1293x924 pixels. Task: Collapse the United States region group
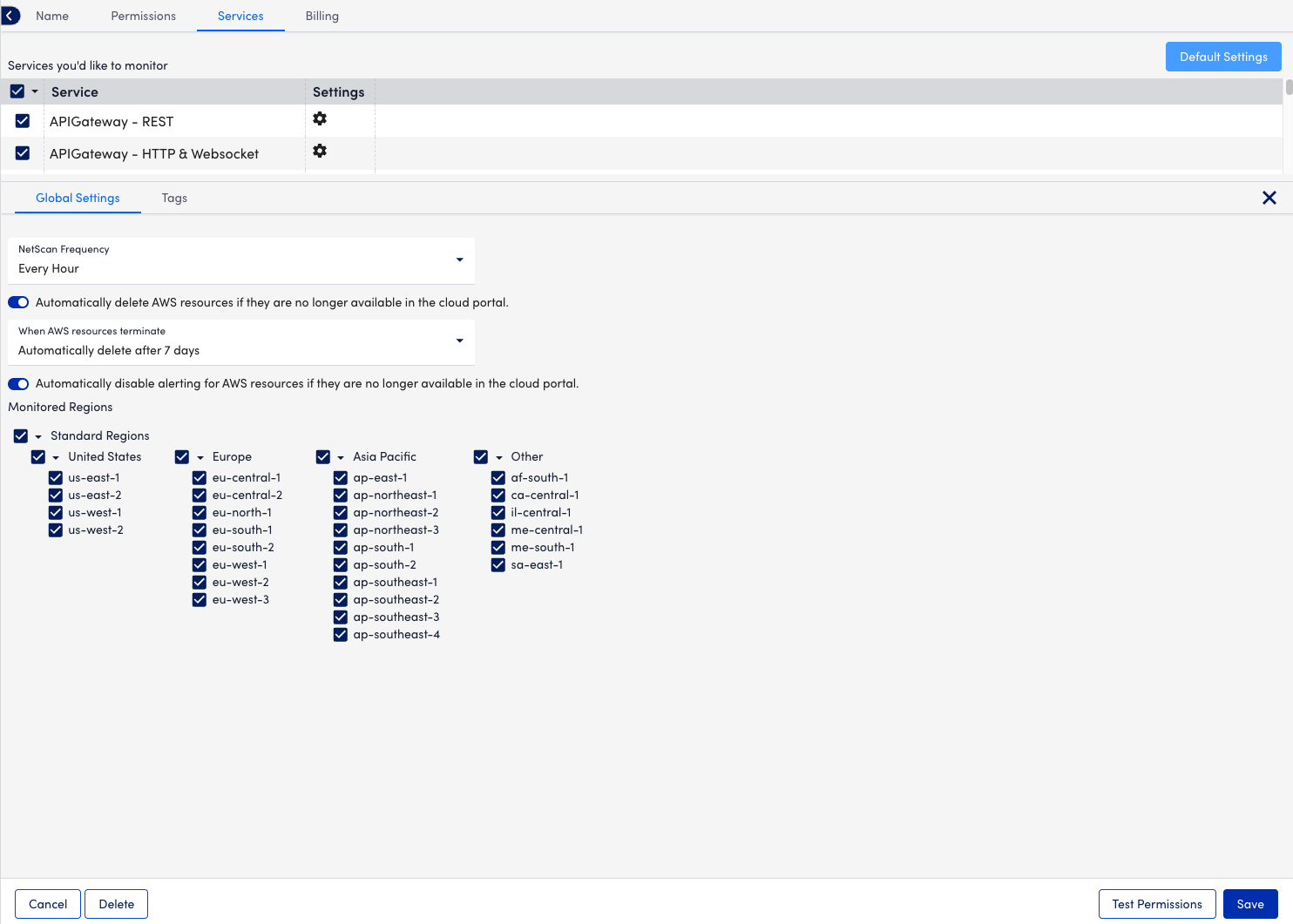pos(56,457)
